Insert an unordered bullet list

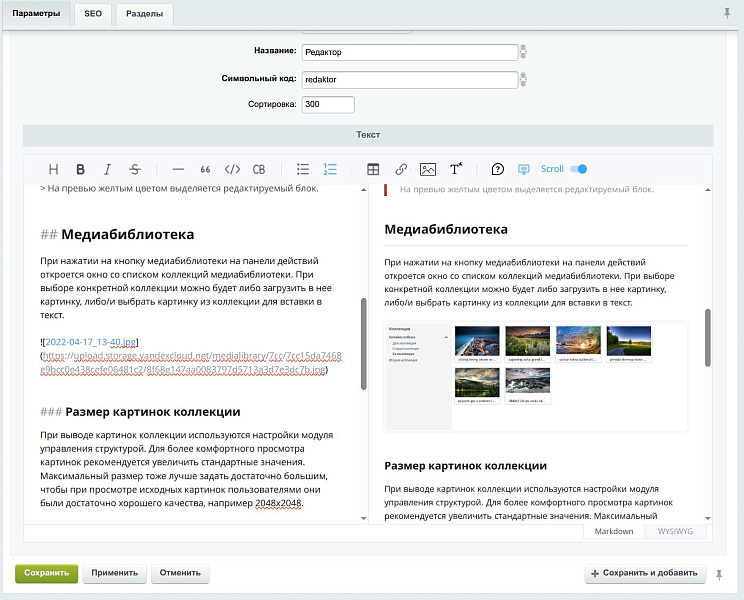pyautogui.click(x=303, y=170)
